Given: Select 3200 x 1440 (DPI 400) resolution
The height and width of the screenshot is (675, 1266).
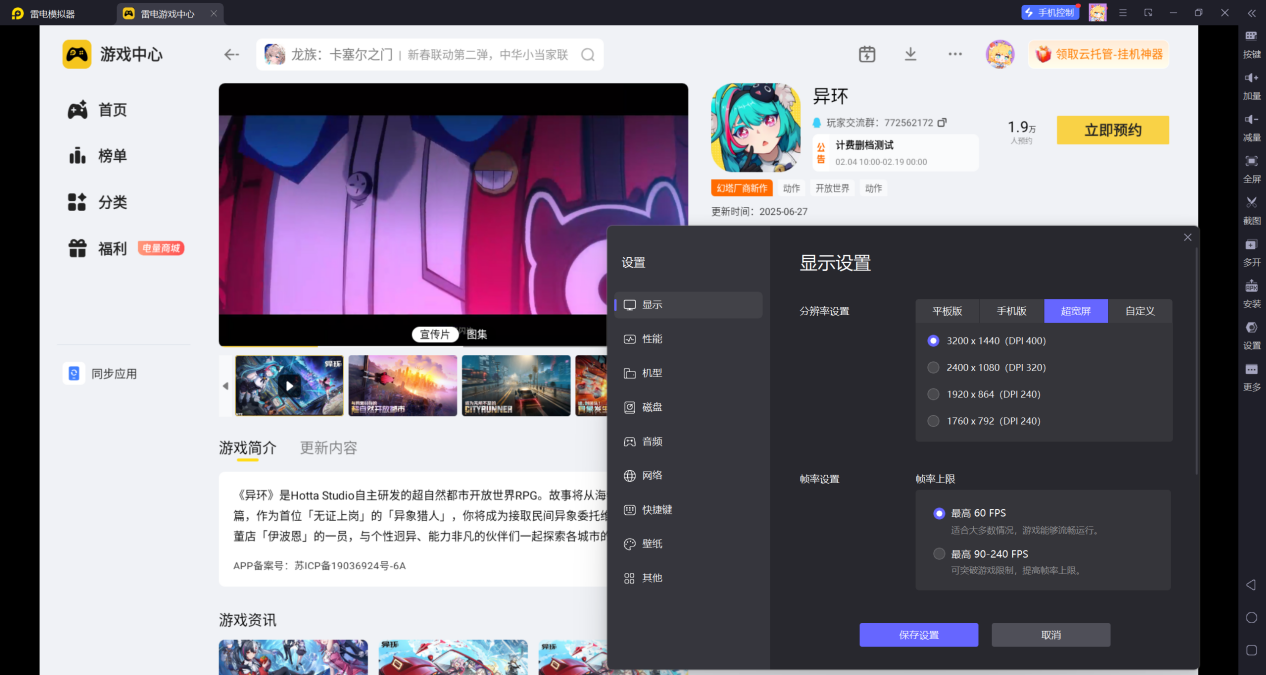Looking at the screenshot, I should click(987, 340).
